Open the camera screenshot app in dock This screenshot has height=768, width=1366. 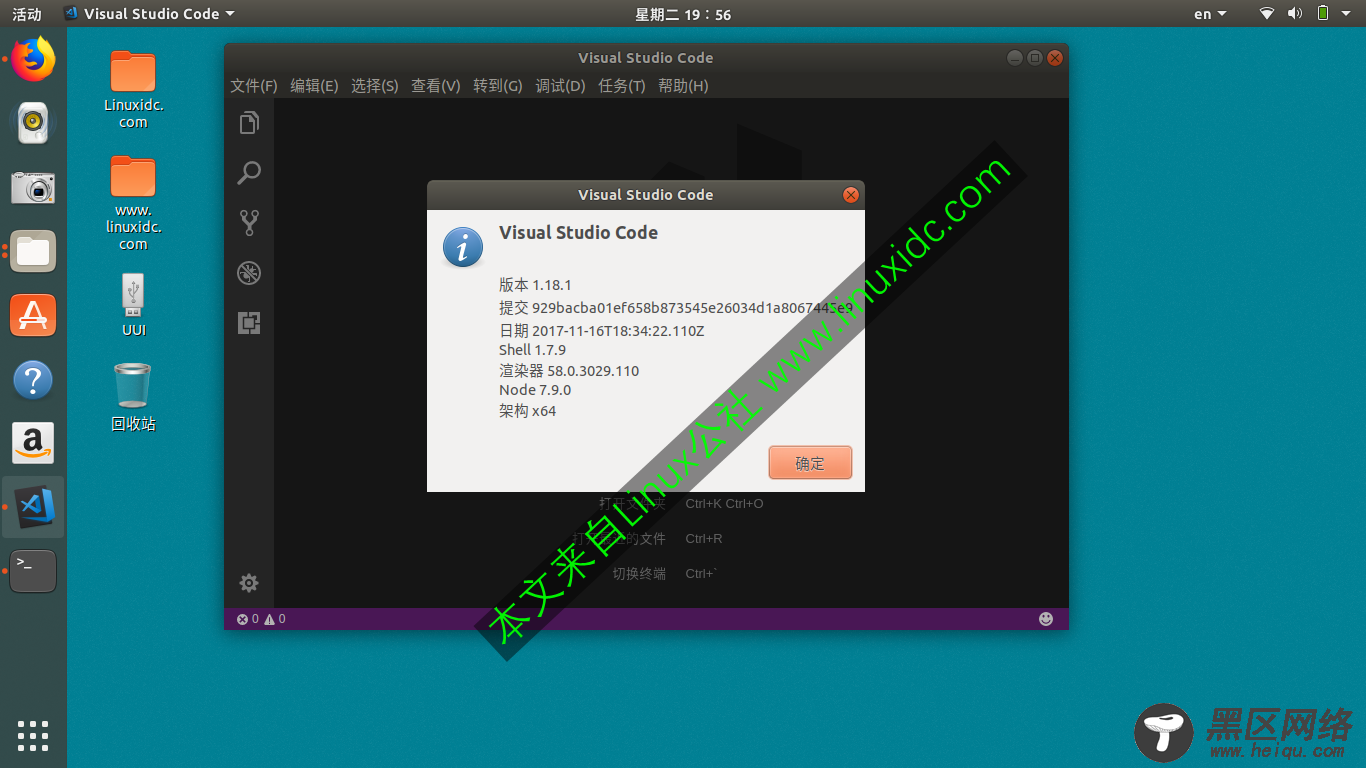(x=33, y=187)
